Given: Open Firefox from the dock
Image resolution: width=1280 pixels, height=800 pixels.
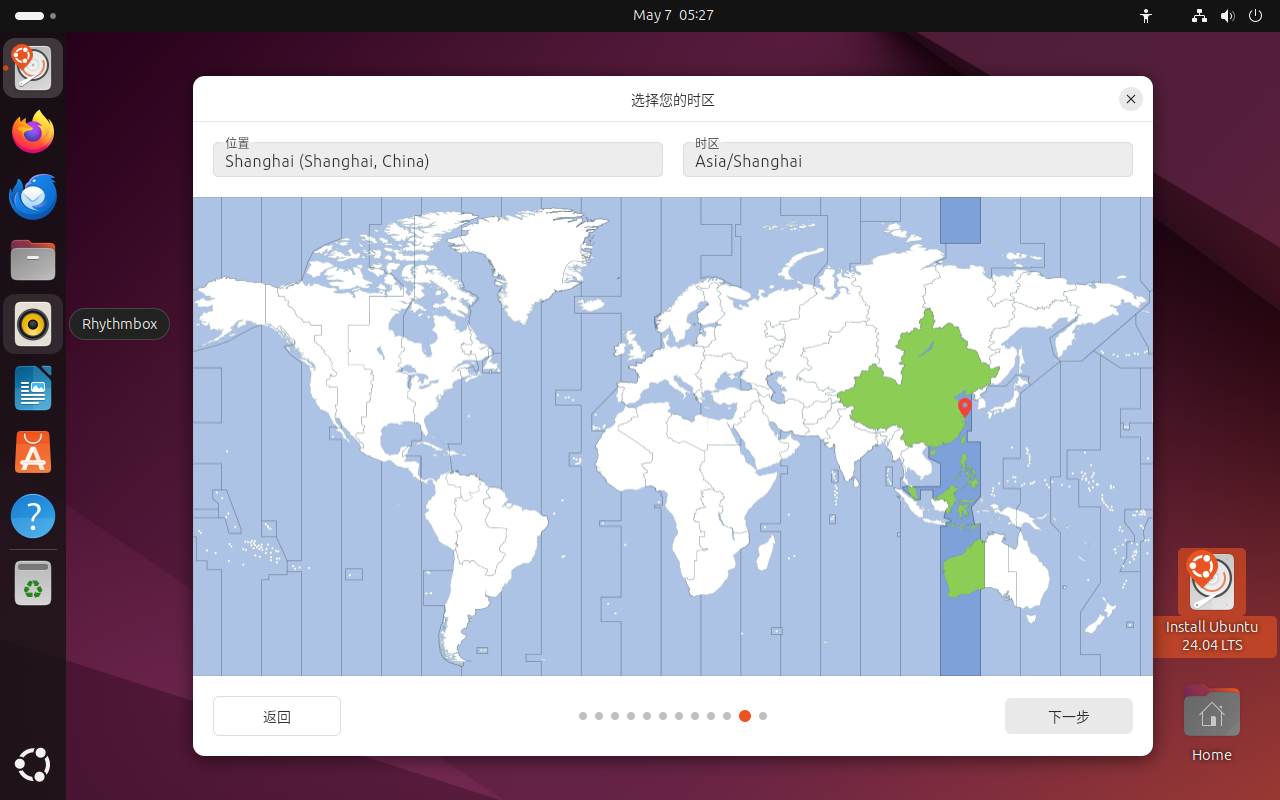Looking at the screenshot, I should tap(33, 132).
